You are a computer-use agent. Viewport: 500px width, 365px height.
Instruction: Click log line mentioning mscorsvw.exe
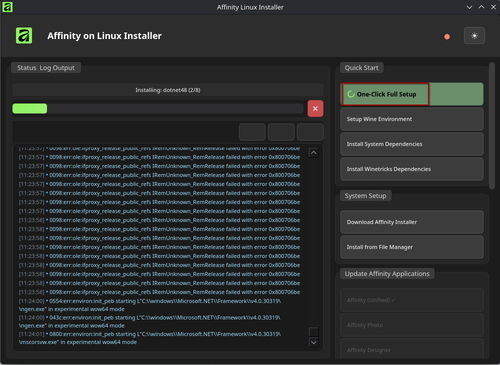[x=150, y=338]
